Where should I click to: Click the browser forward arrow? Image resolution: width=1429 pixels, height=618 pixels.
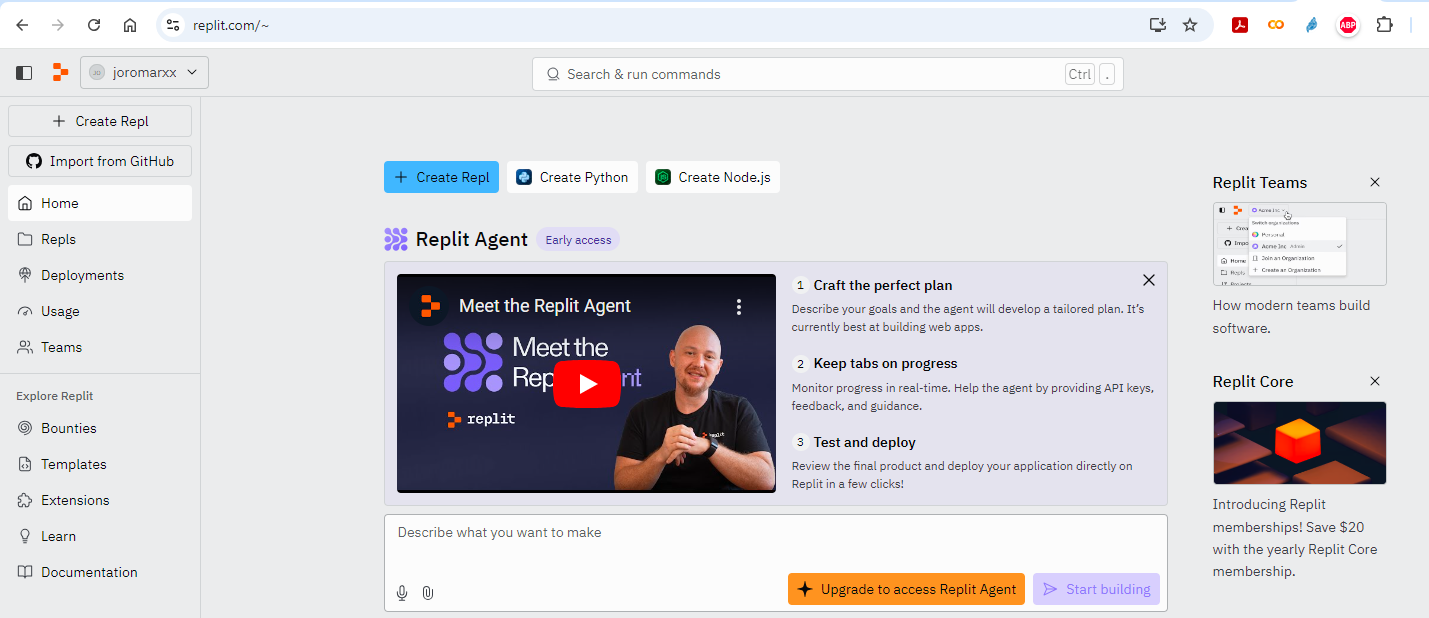click(58, 25)
